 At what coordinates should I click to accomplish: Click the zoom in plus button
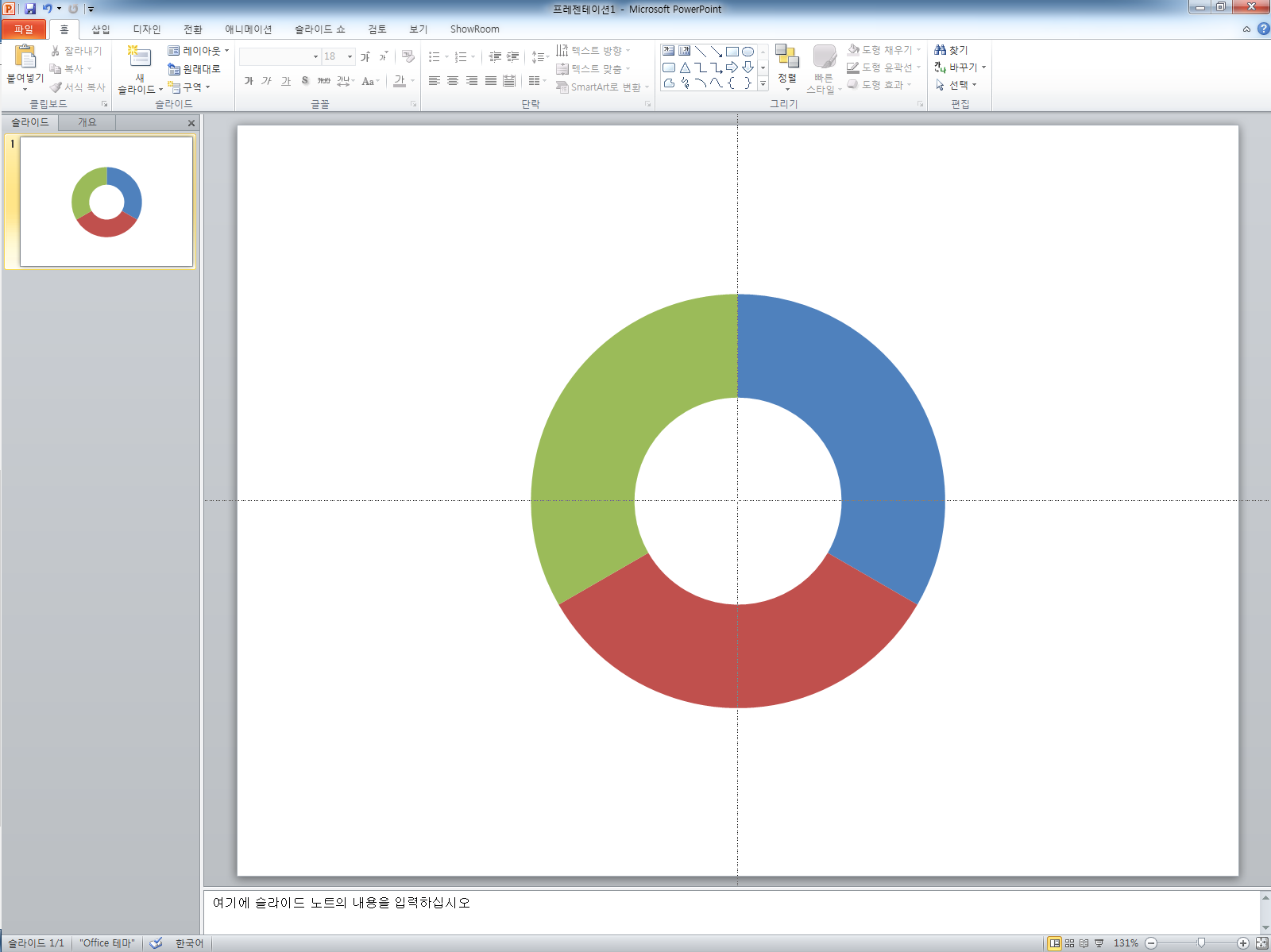(1243, 943)
